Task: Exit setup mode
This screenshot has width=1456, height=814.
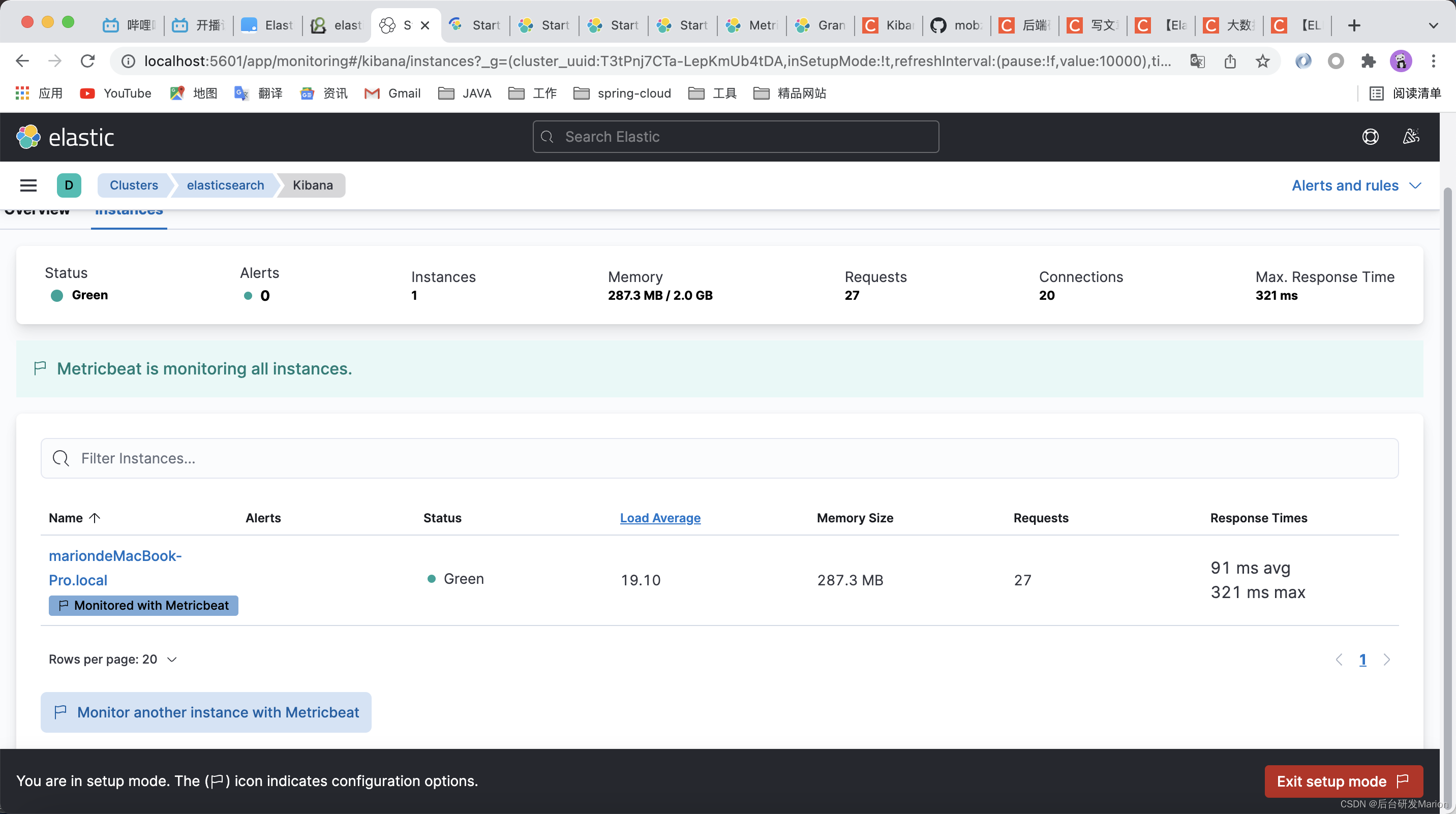Action: [x=1343, y=780]
